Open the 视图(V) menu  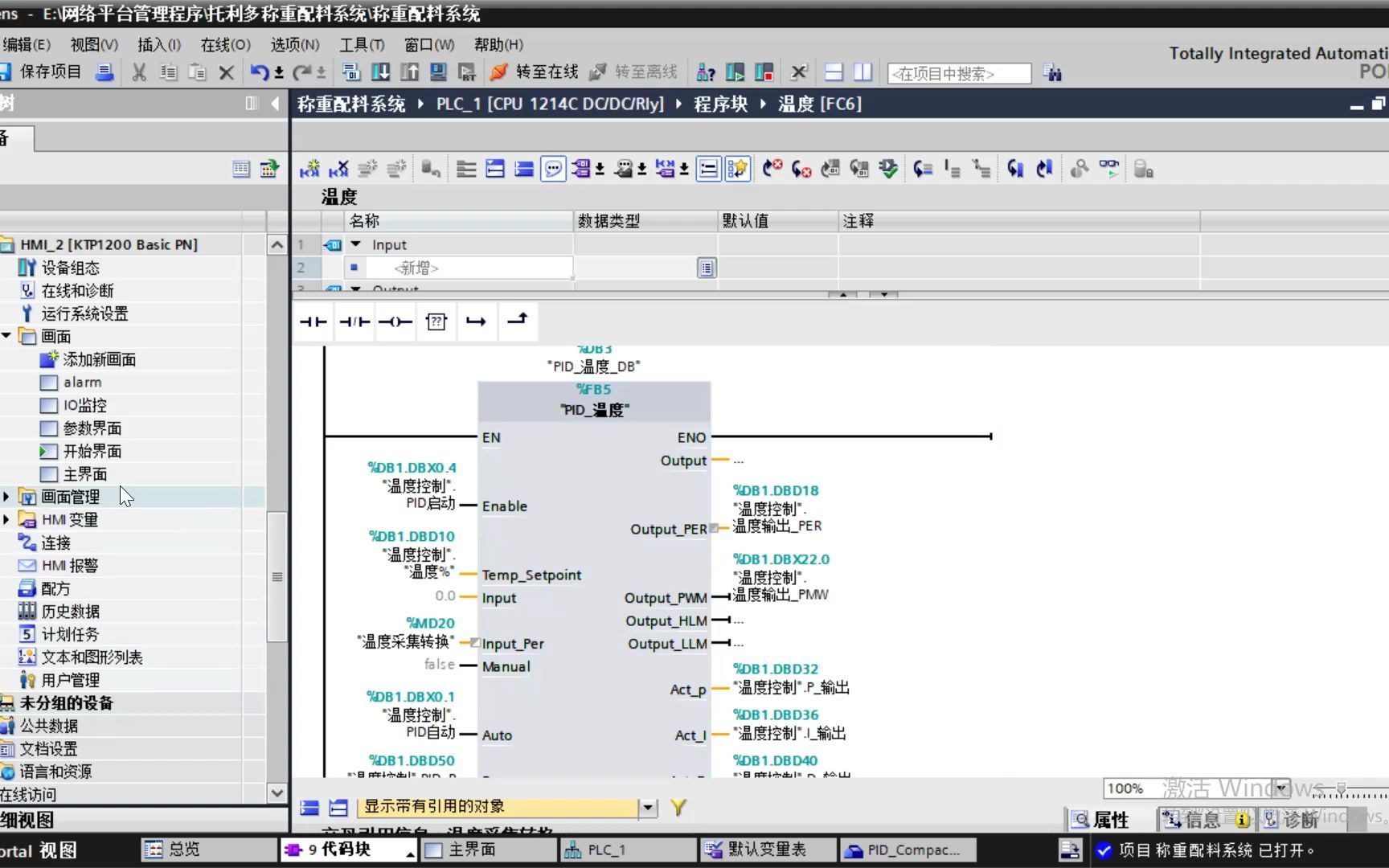(x=94, y=45)
